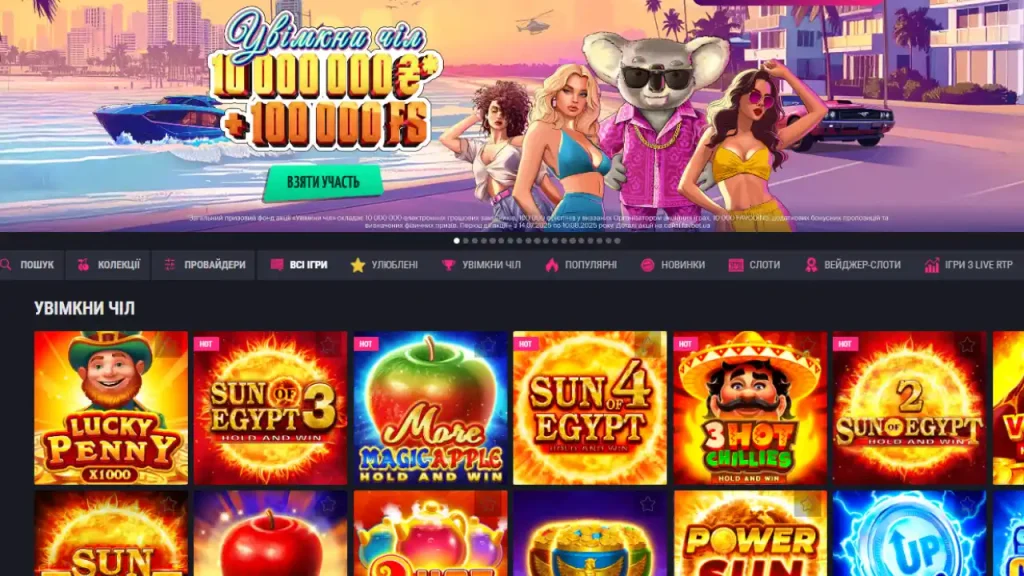Click the Вейджер-слоти badge icon
This screenshot has height=576, width=1024.
pos(811,264)
